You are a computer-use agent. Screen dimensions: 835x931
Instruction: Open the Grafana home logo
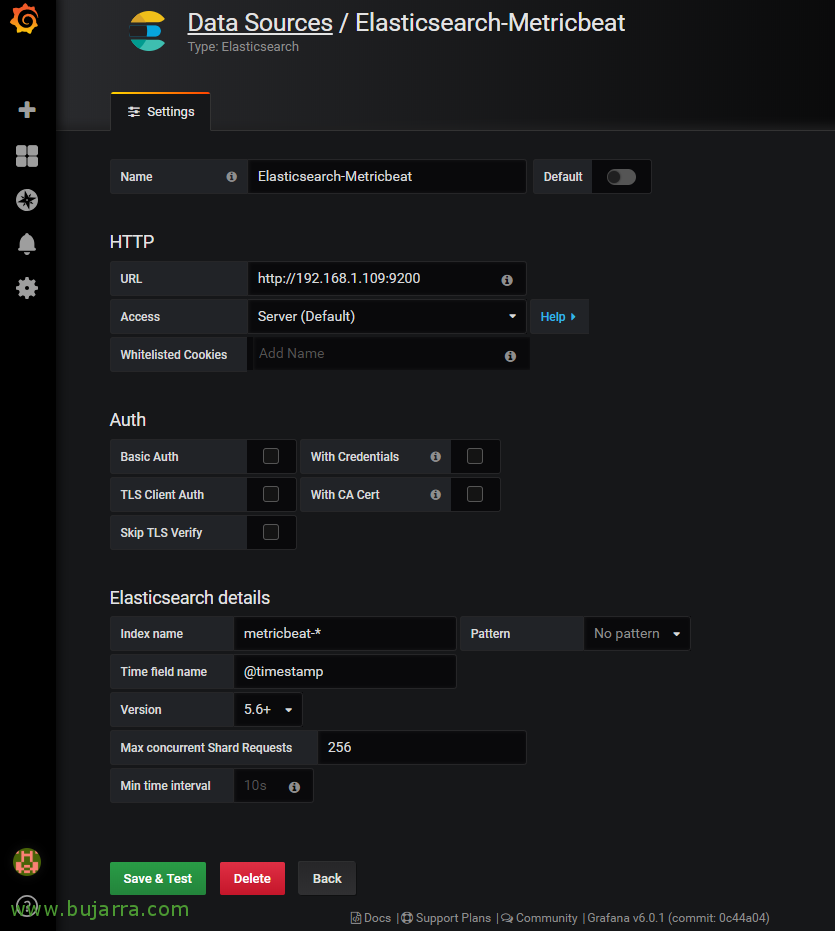pyautogui.click(x=24, y=18)
